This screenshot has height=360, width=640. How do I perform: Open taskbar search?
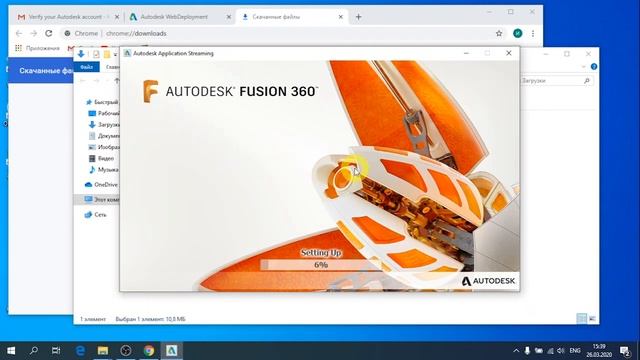click(33, 350)
